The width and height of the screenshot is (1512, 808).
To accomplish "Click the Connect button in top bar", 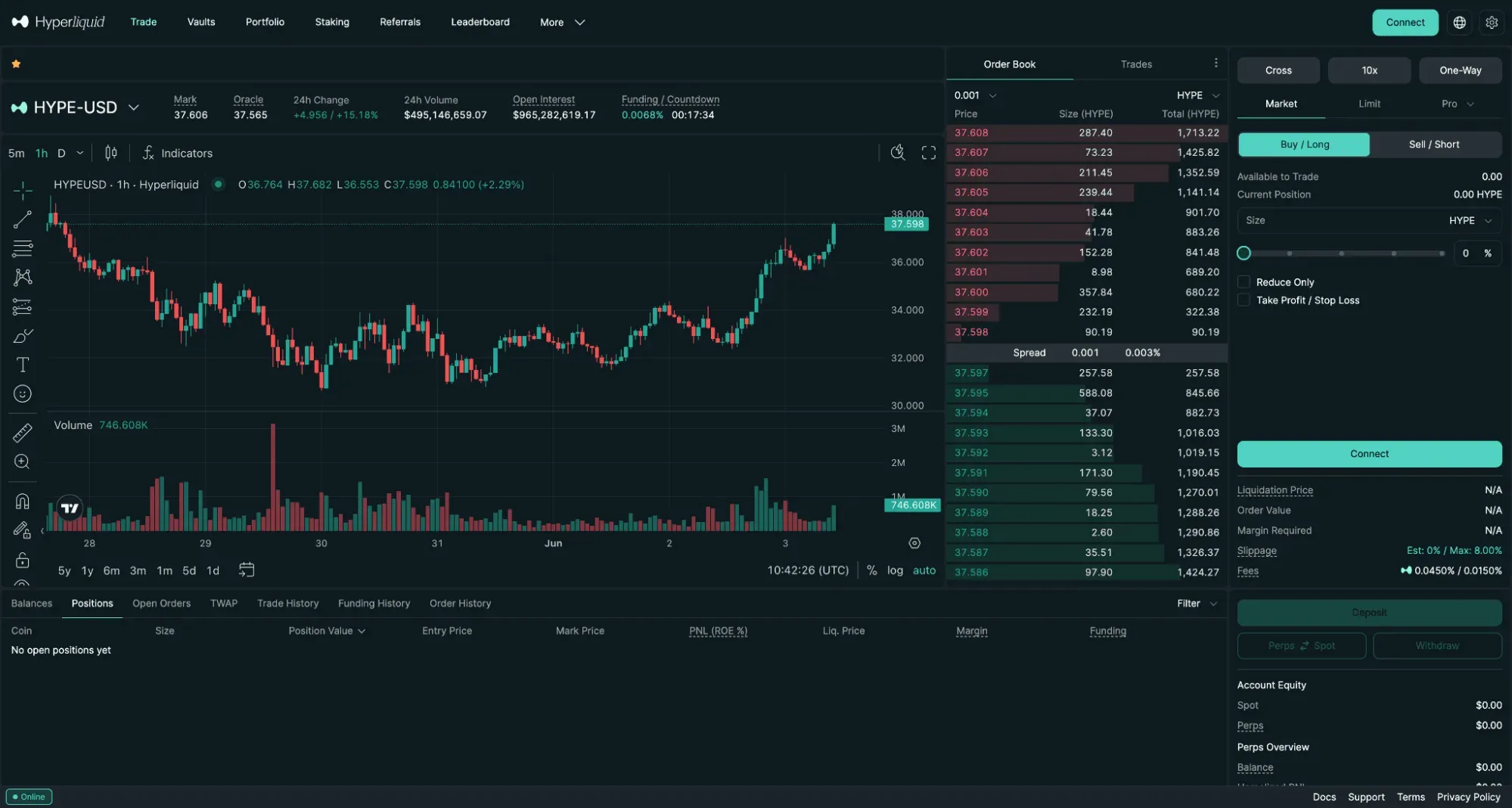I will click(x=1405, y=23).
